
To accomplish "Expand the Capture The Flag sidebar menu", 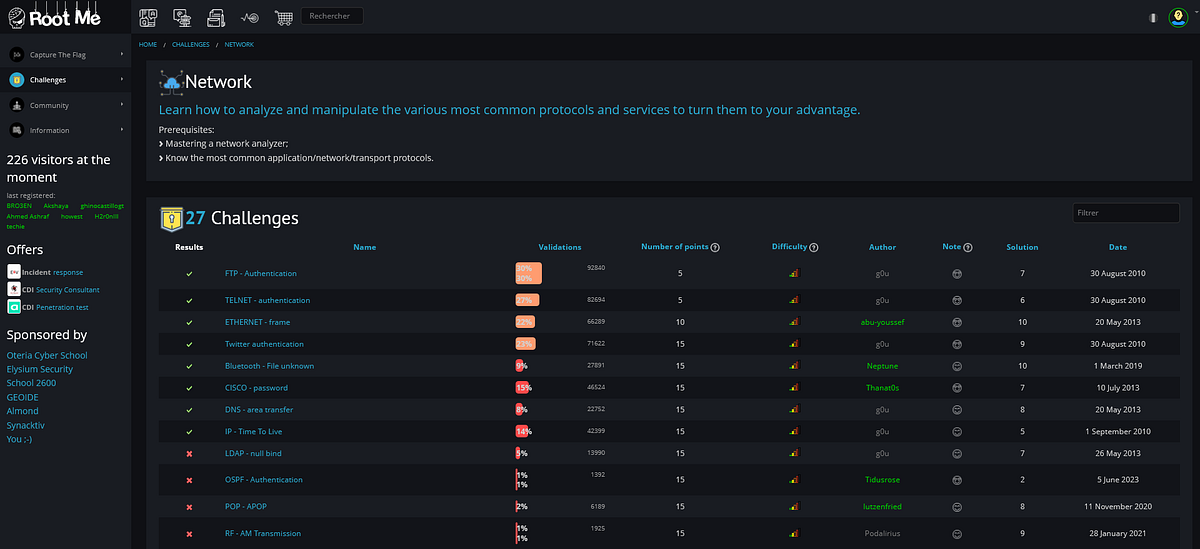I will coord(66,54).
